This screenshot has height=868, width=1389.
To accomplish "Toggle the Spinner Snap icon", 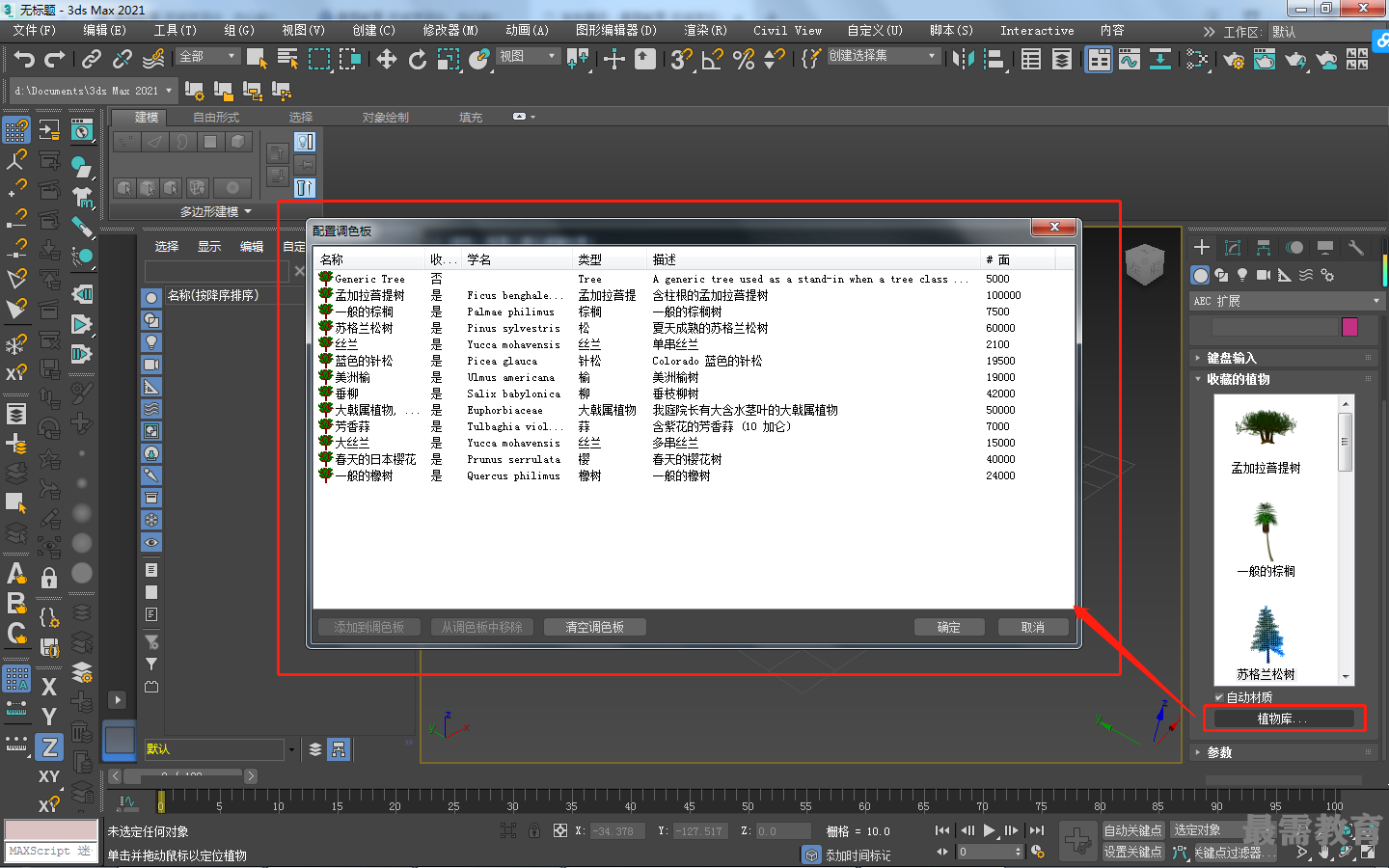I will click(x=774, y=60).
